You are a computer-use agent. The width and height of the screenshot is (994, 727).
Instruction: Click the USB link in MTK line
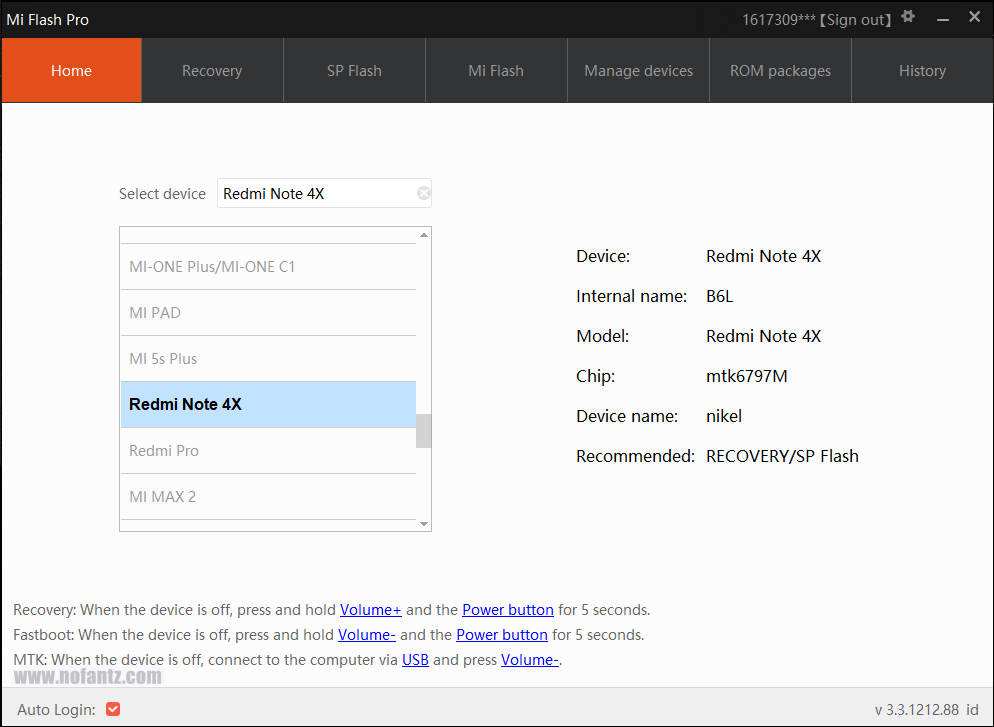415,660
